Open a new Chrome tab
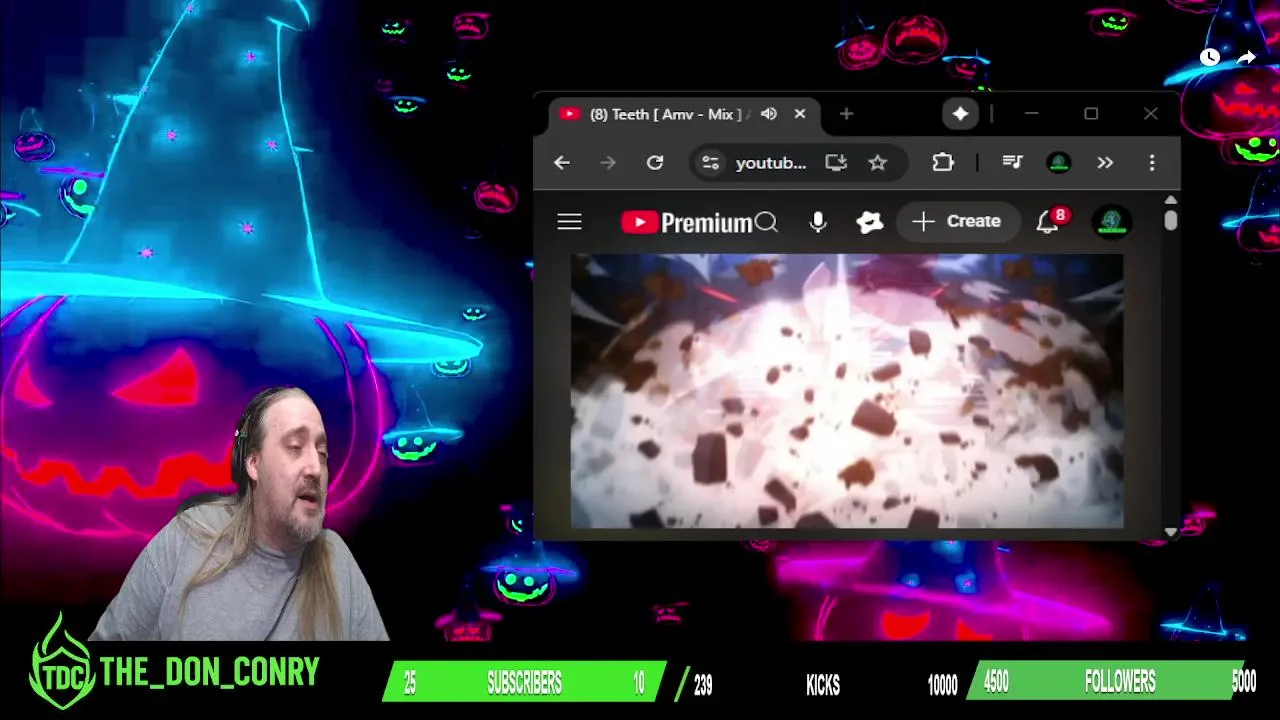Screen dimensions: 1280x720 846,114
